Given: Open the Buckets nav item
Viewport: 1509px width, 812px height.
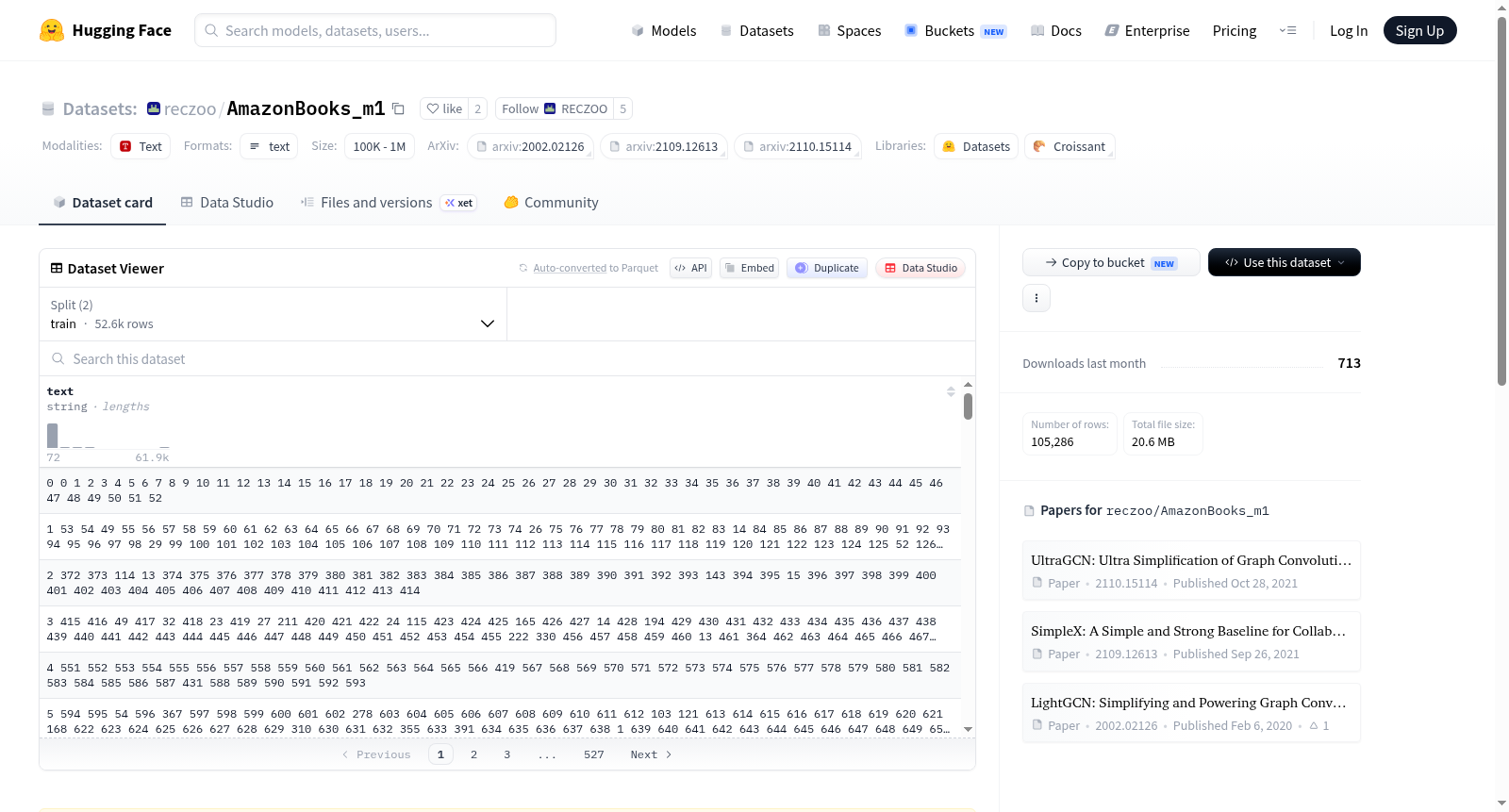Looking at the screenshot, I should pyautogui.click(x=955, y=31).
